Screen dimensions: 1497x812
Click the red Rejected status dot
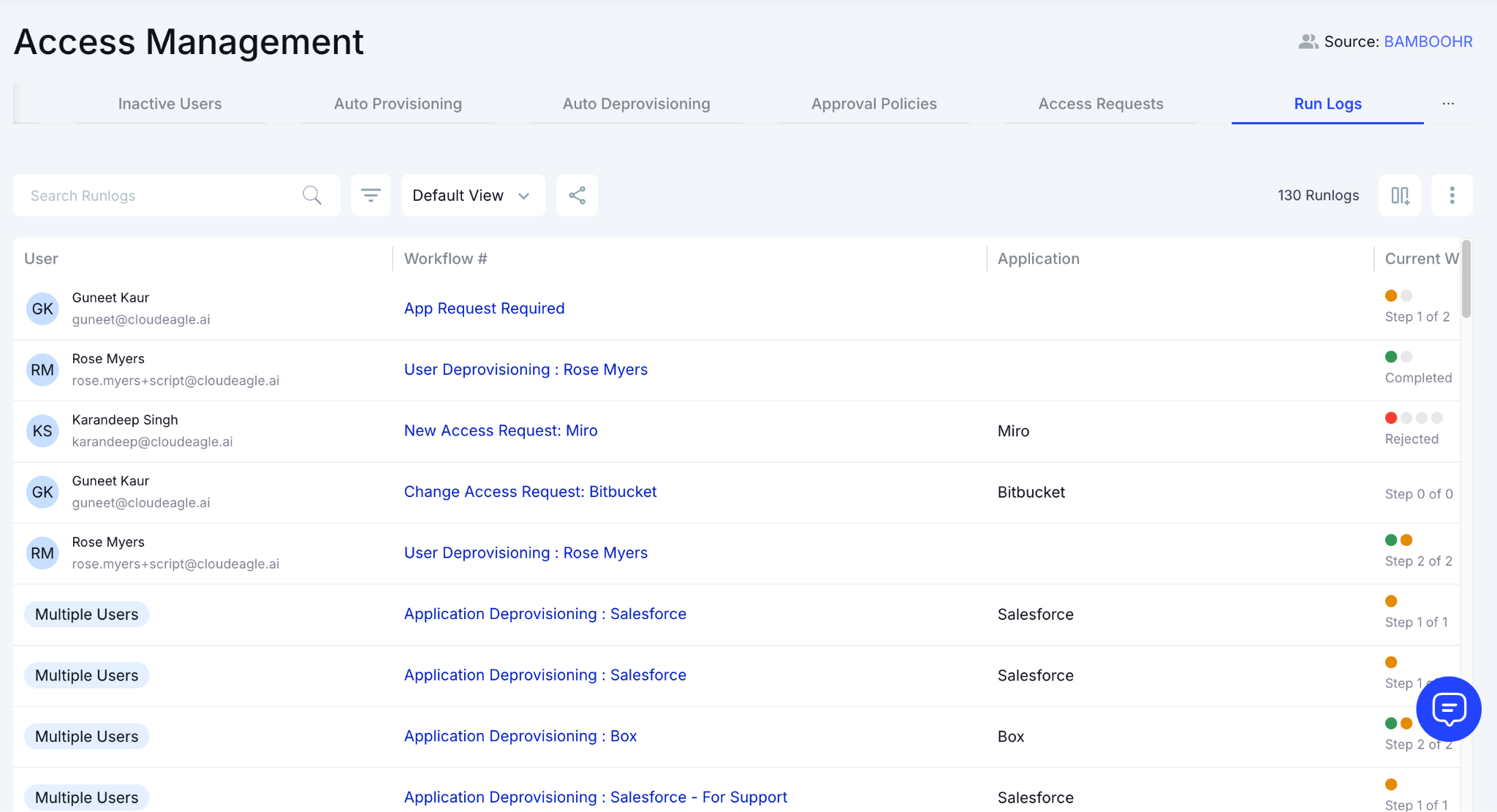tap(1391, 418)
